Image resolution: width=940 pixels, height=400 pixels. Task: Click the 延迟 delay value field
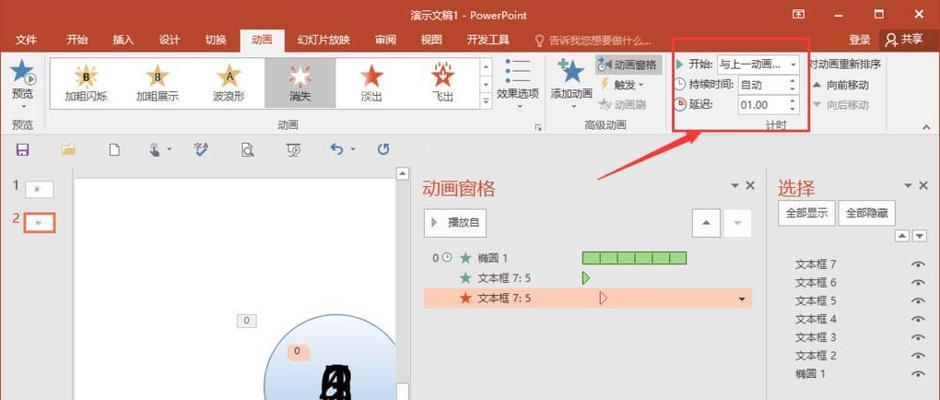(763, 105)
